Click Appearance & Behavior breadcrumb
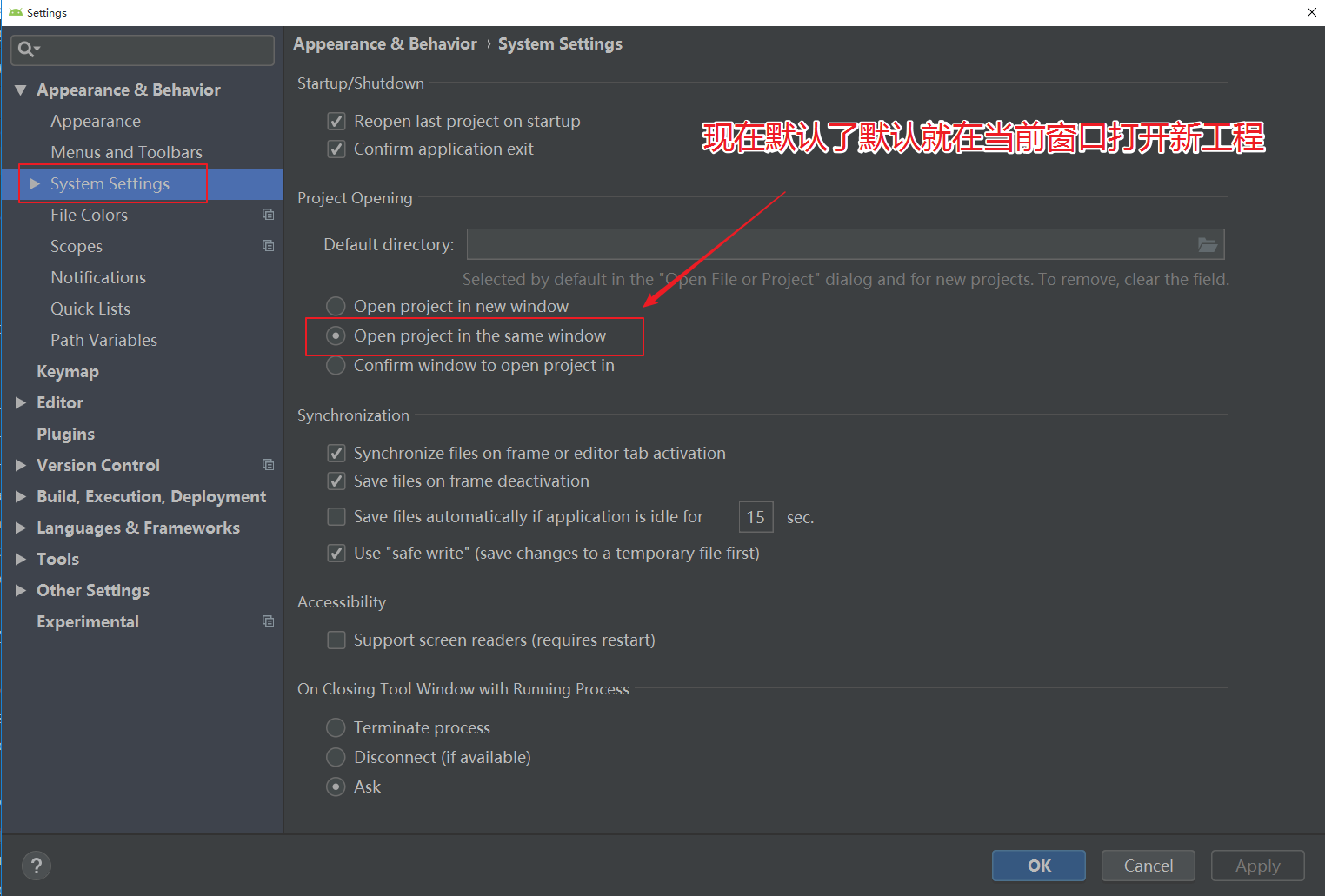 click(385, 43)
